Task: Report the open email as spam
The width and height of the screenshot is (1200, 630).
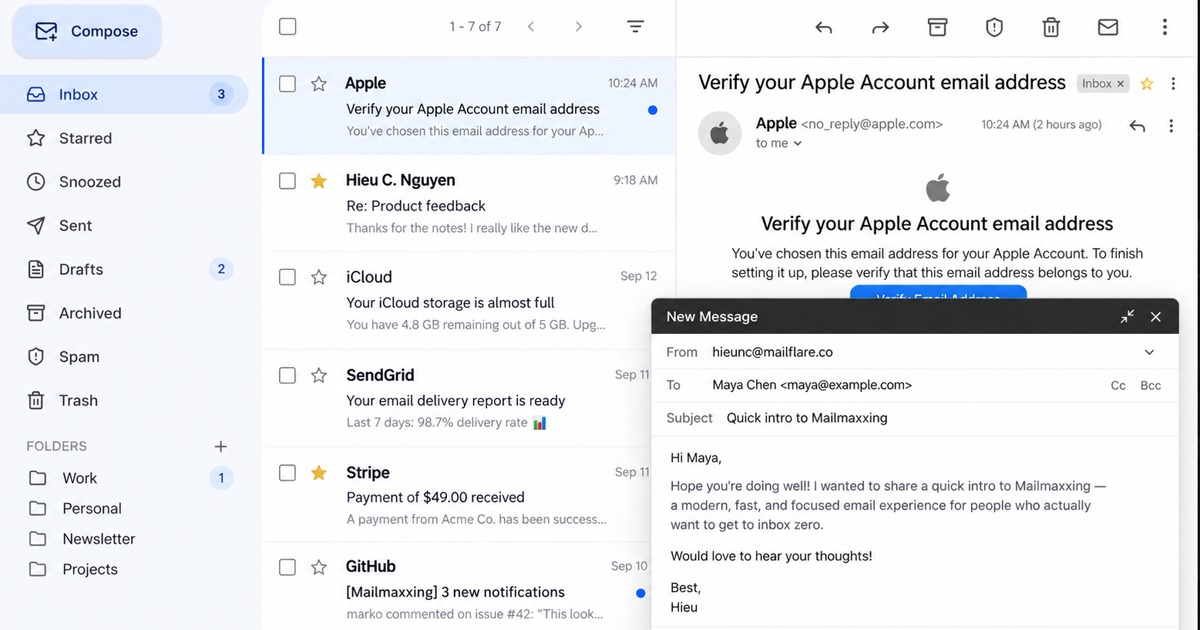Action: pyautogui.click(x=994, y=28)
